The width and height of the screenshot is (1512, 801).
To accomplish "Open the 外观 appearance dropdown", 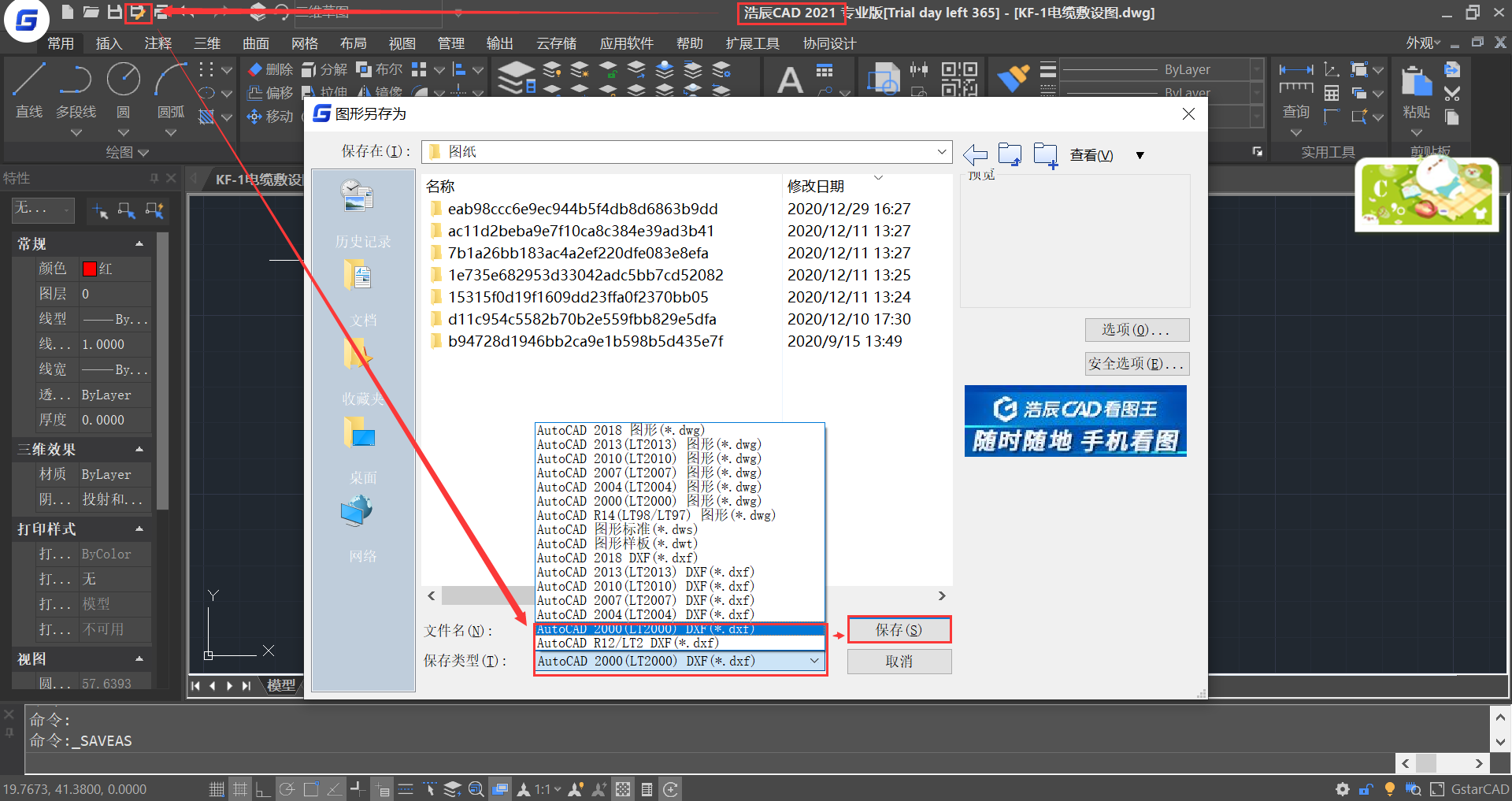I will (1423, 43).
